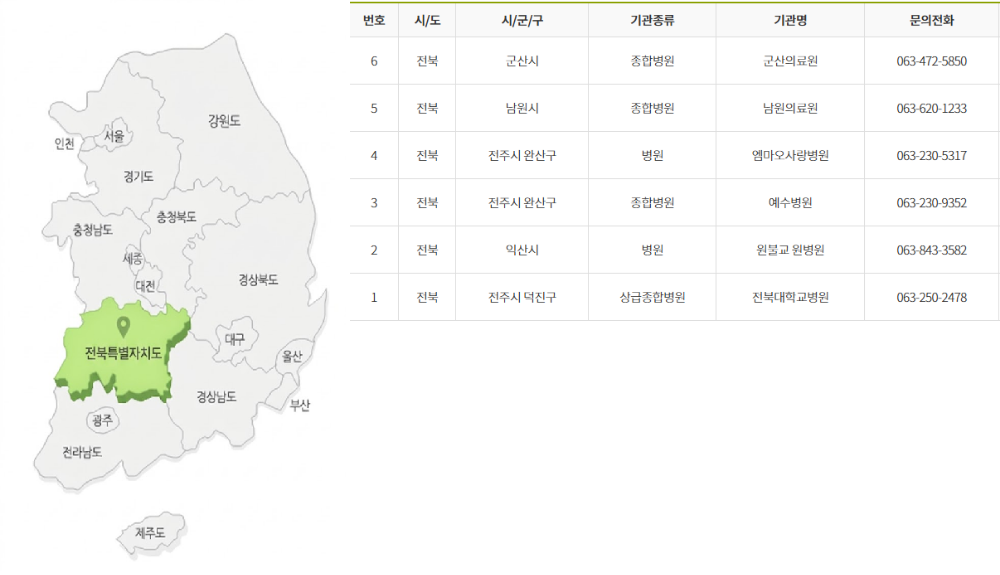Viewport: 1000px width, 575px height.
Task: Click 종합병원 in the 군산의료원 row
Action: (x=652, y=61)
